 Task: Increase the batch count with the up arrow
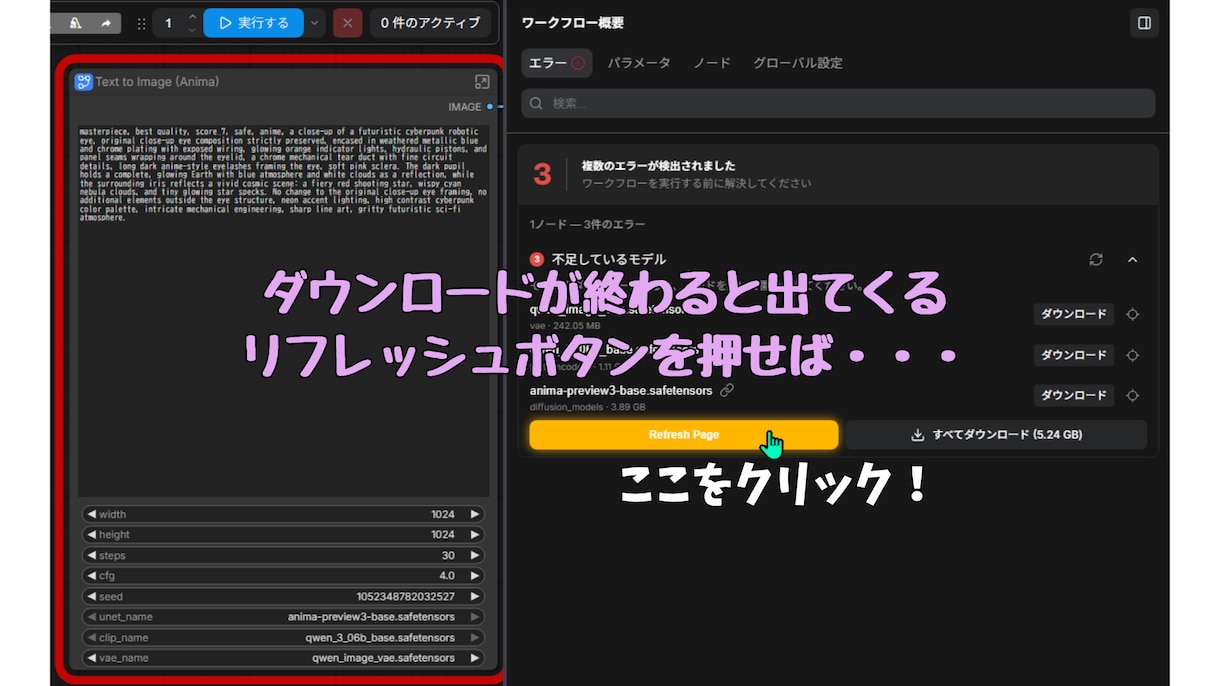pyautogui.click(x=192, y=16)
